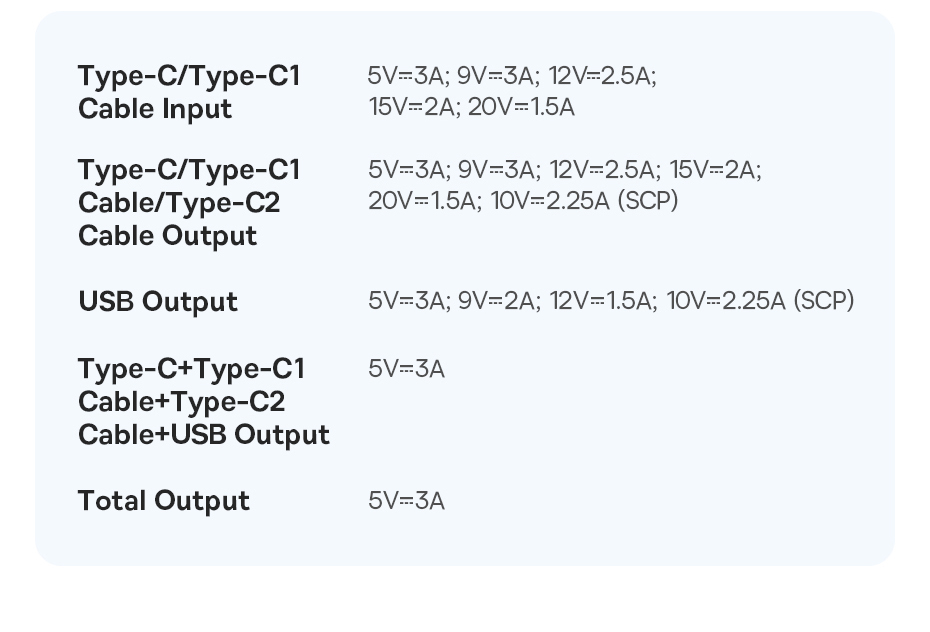Select 5V=3A in the USB Output row

(407, 302)
